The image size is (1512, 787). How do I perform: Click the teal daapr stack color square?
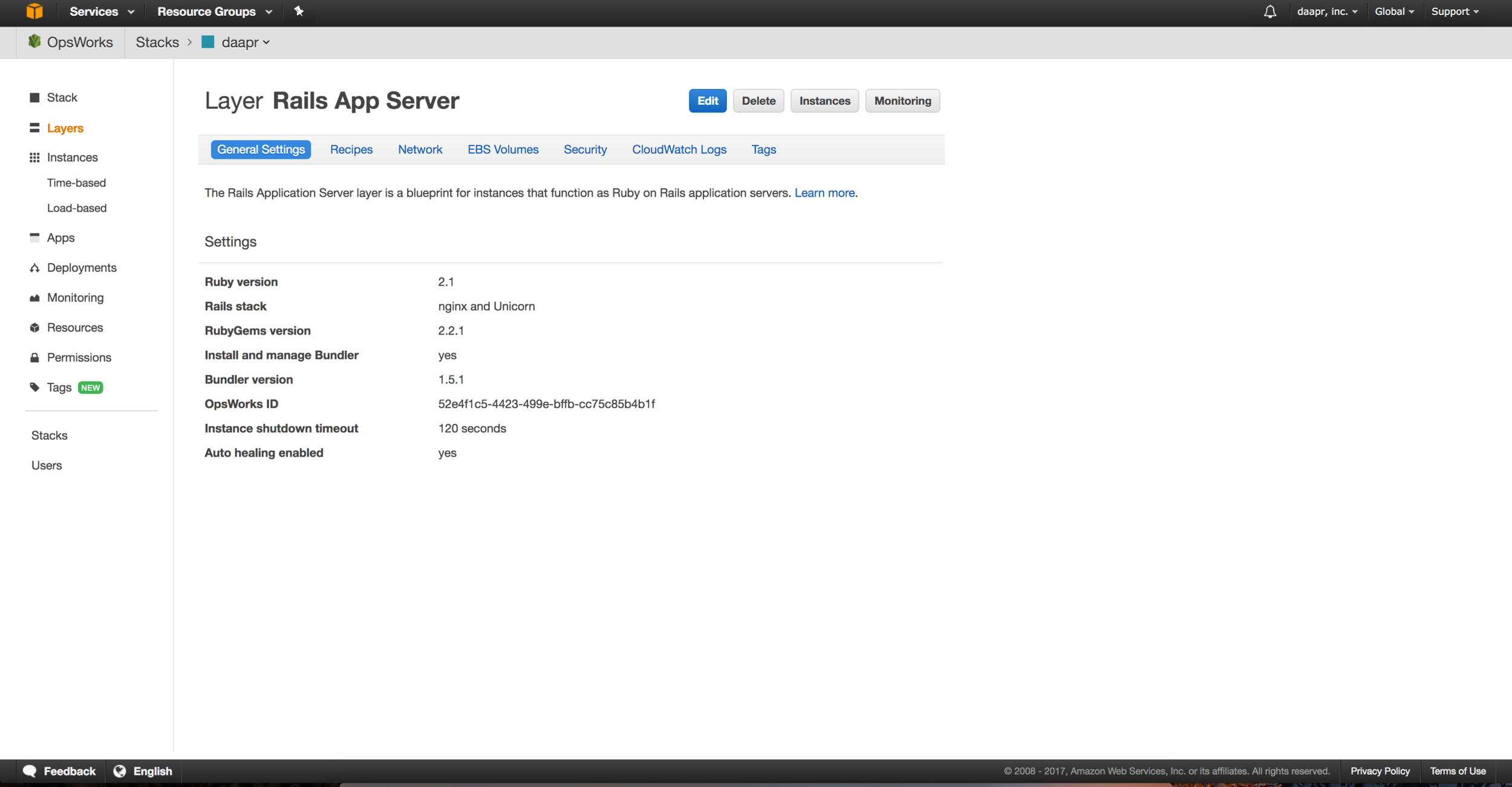click(x=208, y=42)
